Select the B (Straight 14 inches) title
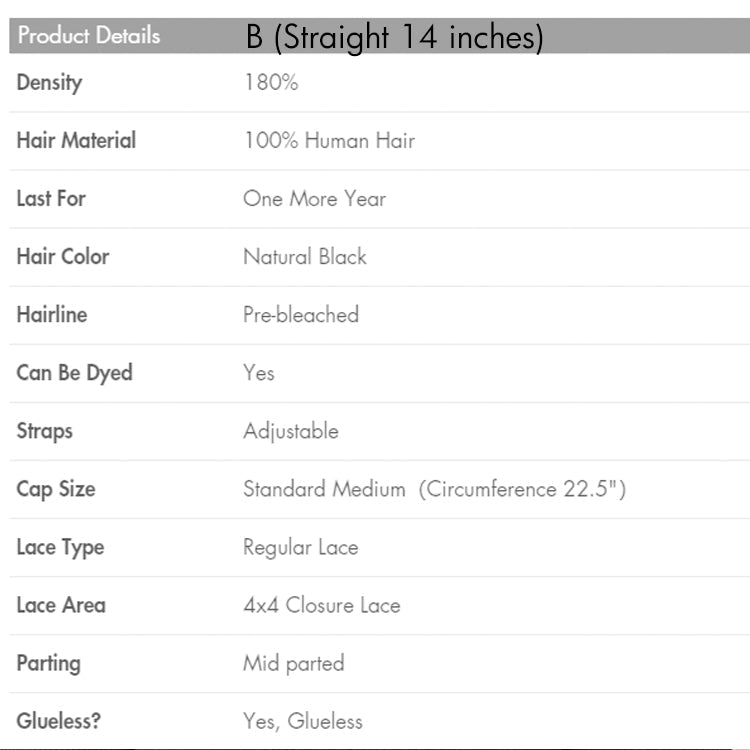This screenshot has width=750, height=750. click(x=394, y=37)
